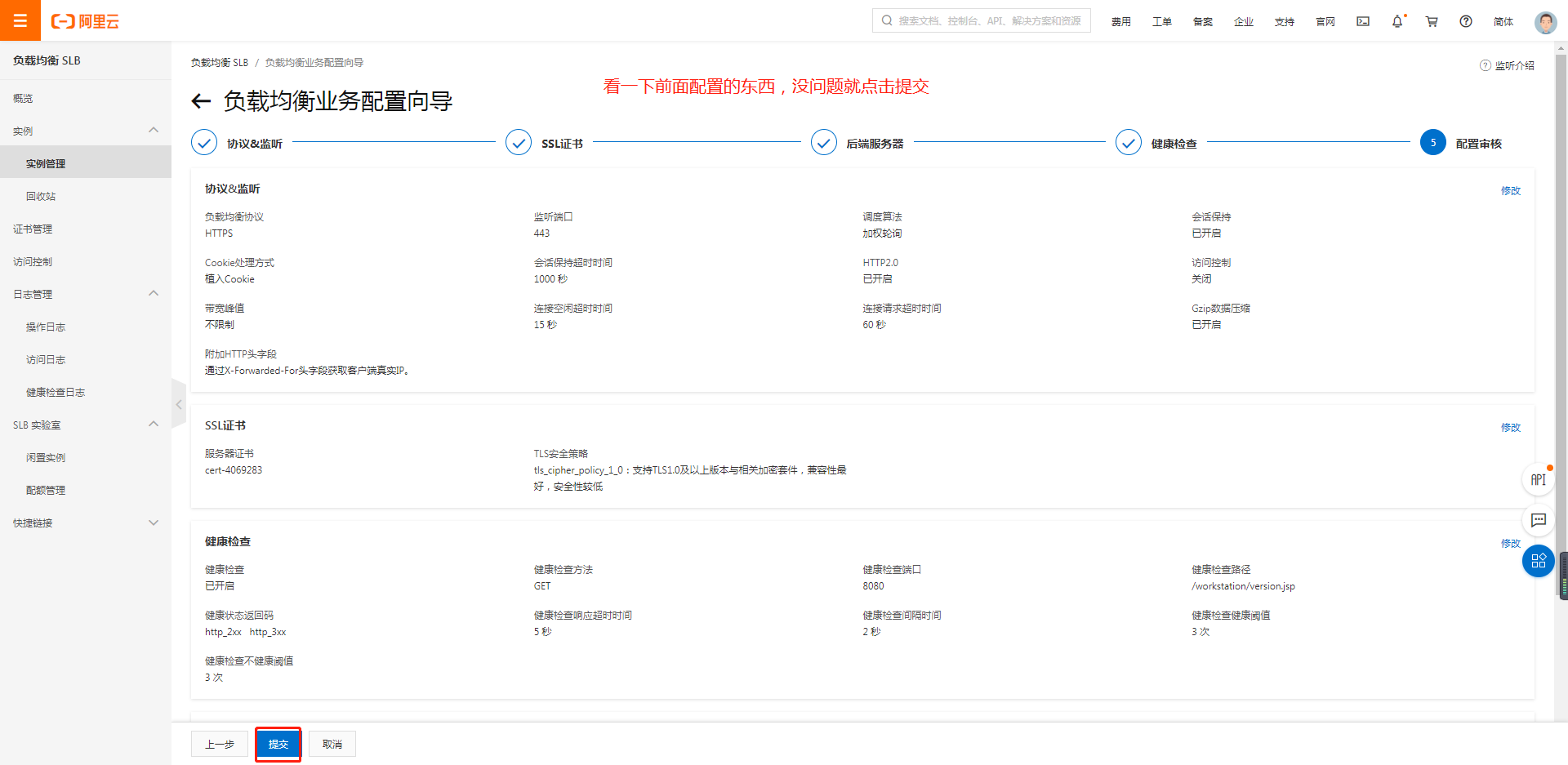Open Cloud Shell terminal icon

pos(1363,21)
